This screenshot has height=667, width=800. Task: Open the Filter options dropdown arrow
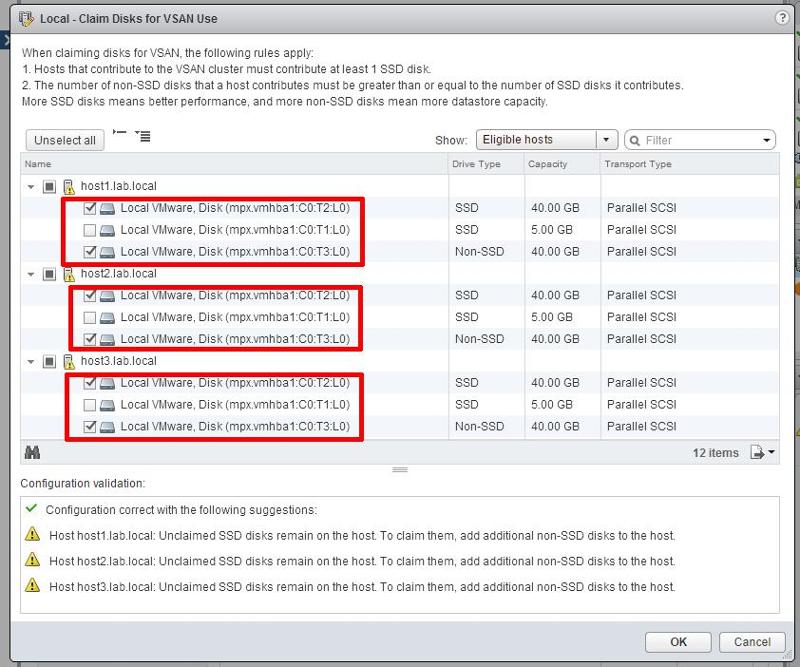click(x=766, y=140)
